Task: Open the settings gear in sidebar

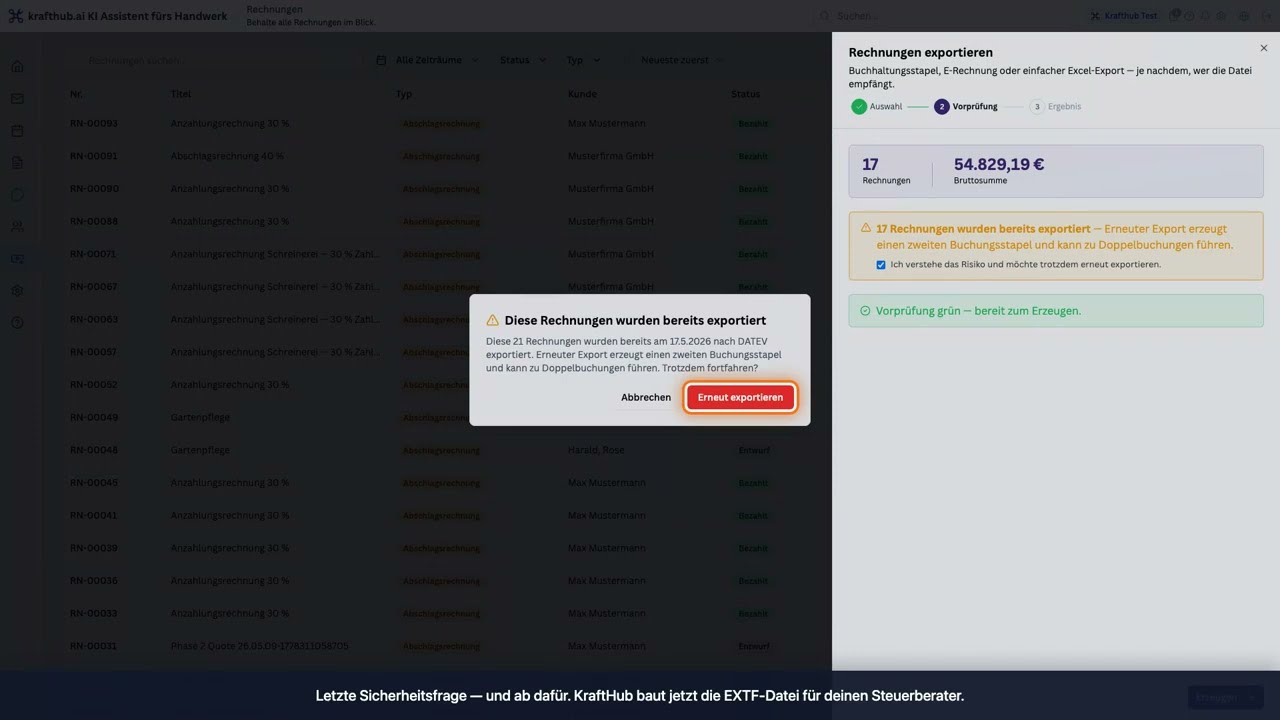Action: point(17,291)
